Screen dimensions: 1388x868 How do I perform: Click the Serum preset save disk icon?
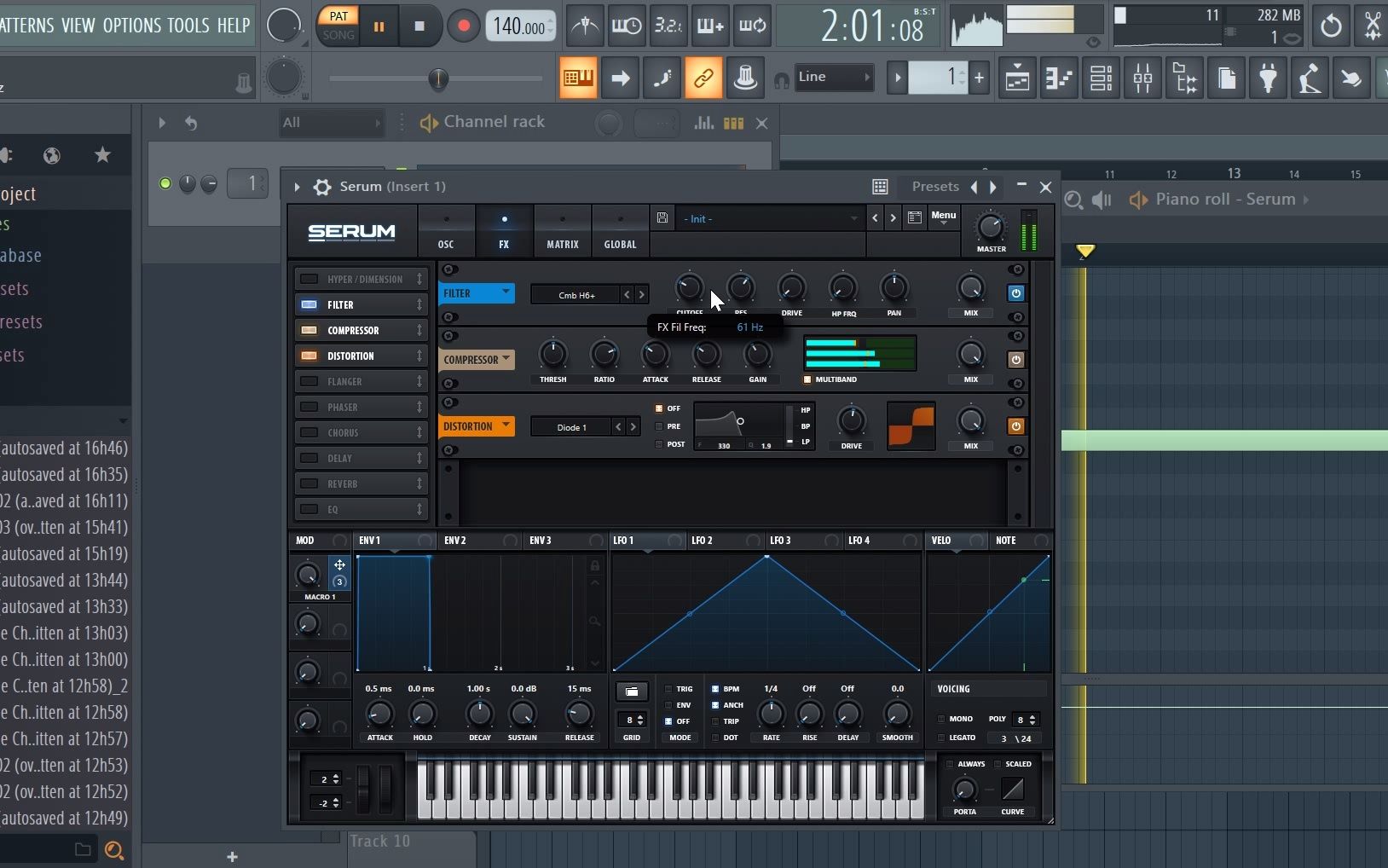point(662,218)
